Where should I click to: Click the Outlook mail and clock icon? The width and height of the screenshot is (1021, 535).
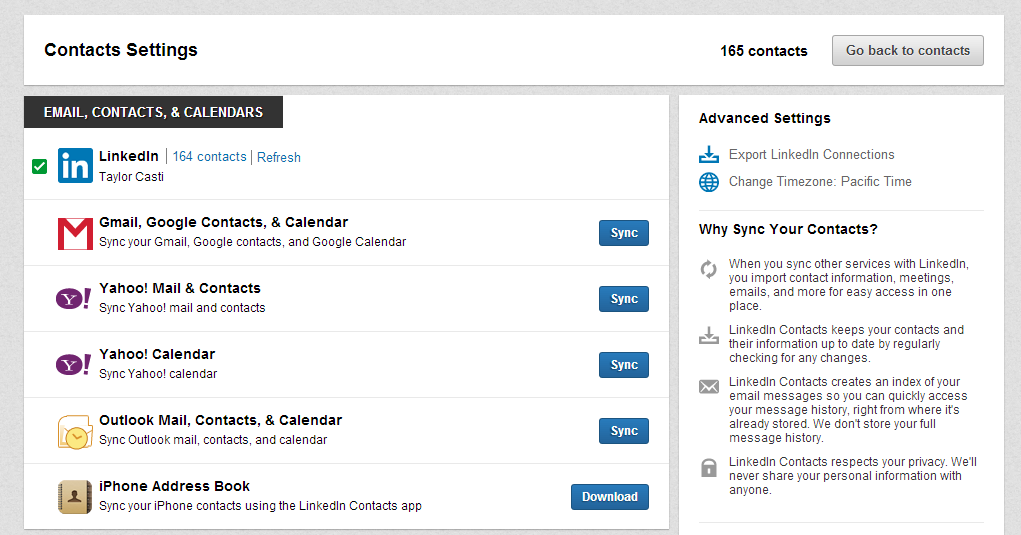[x=75, y=431]
